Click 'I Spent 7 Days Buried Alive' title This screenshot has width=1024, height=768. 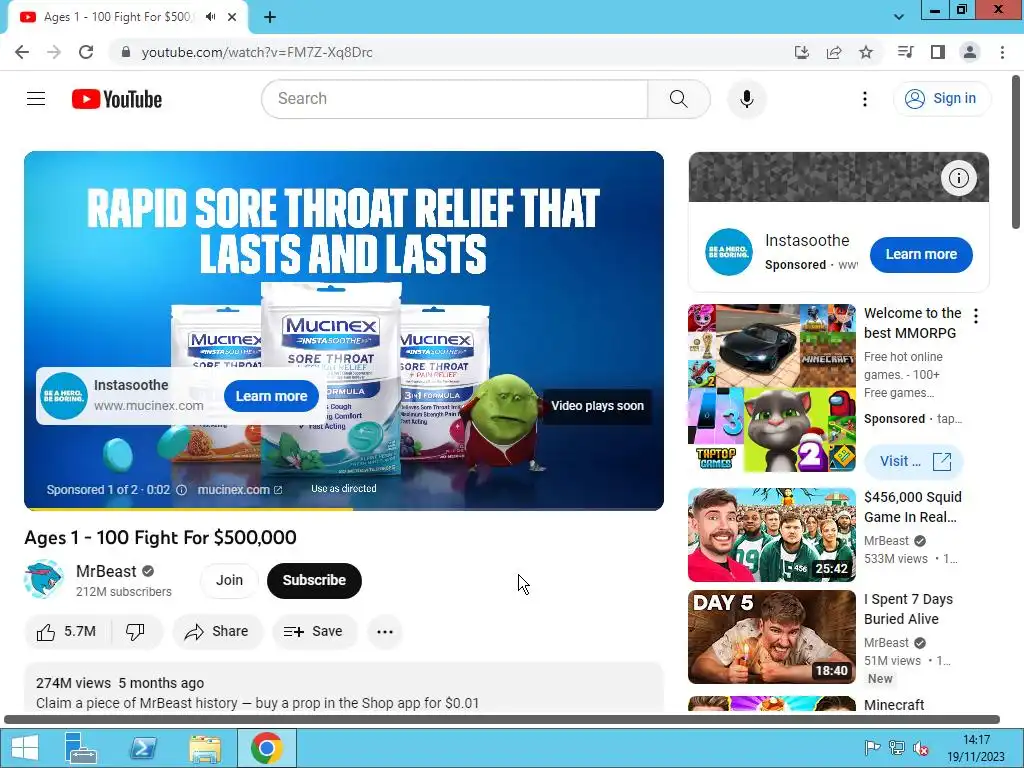pyautogui.click(x=908, y=609)
